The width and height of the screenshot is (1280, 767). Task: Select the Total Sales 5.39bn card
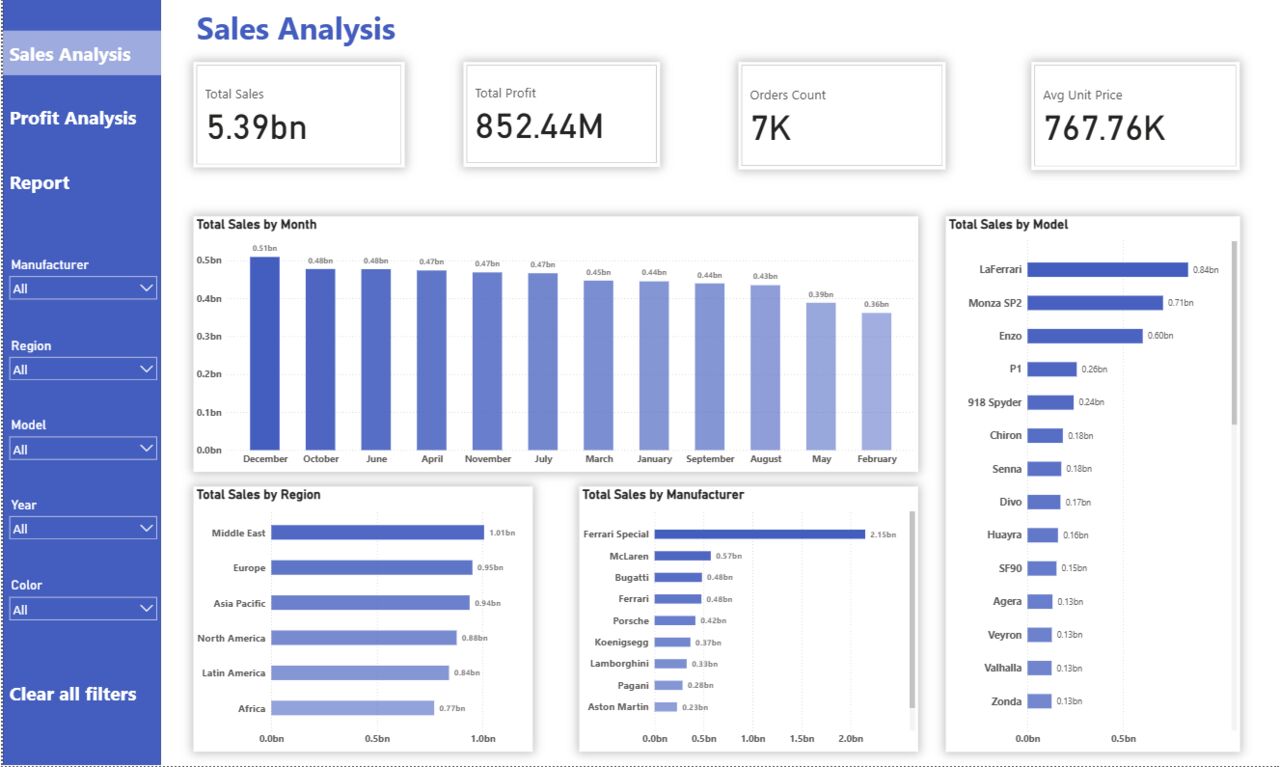300,115
